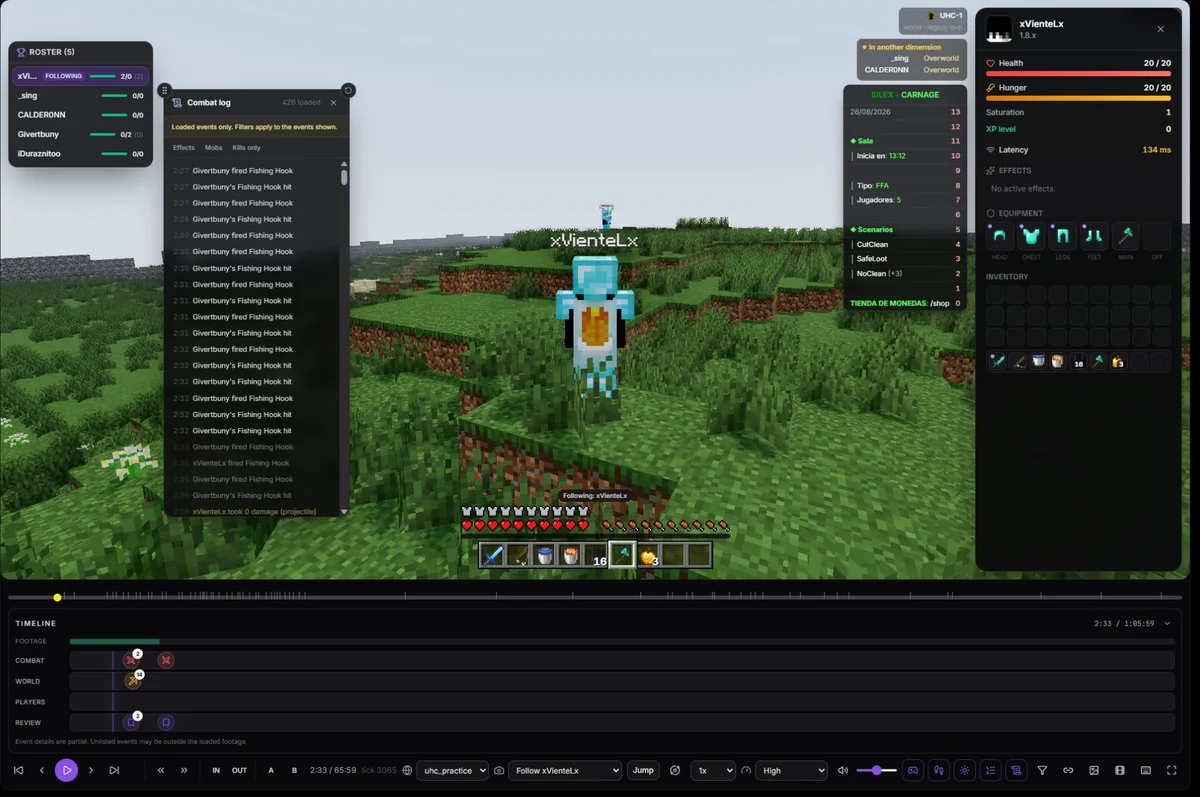Image resolution: width=1200 pixels, height=797 pixels.
Task: Close the xVienteLx player panel
Action: point(1160,29)
